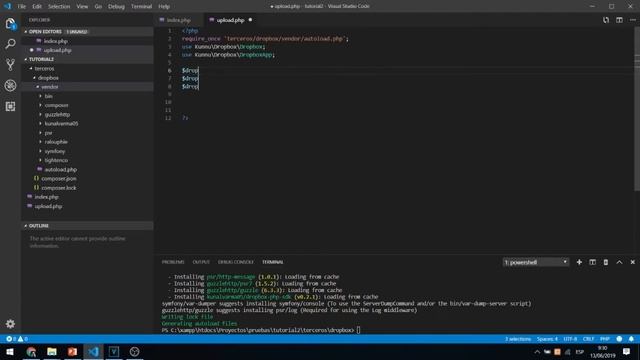Expand the bin folder
Screen dimensions: 640x360
[x=49, y=96]
